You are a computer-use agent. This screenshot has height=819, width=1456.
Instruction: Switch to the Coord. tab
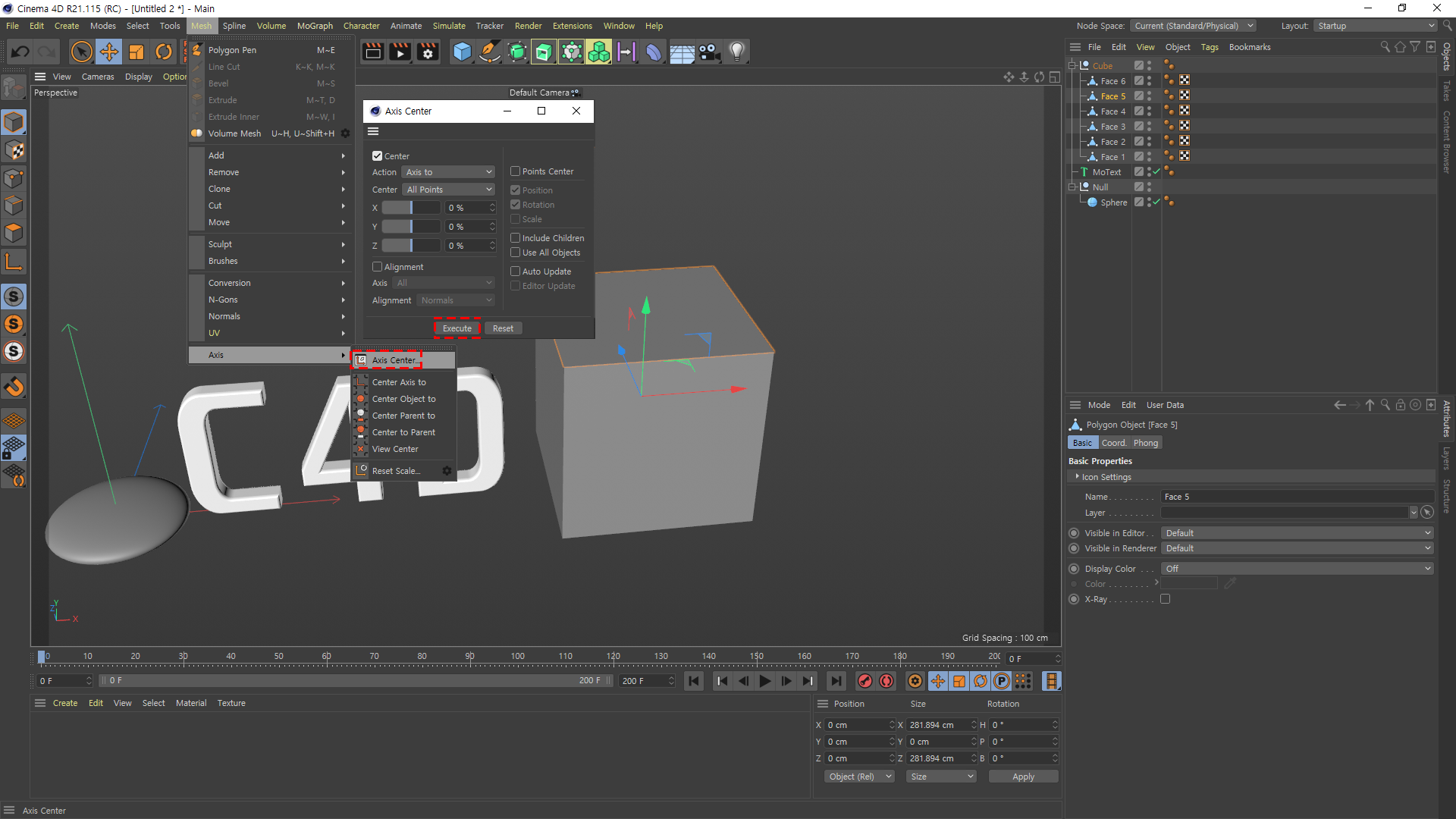coord(1113,443)
